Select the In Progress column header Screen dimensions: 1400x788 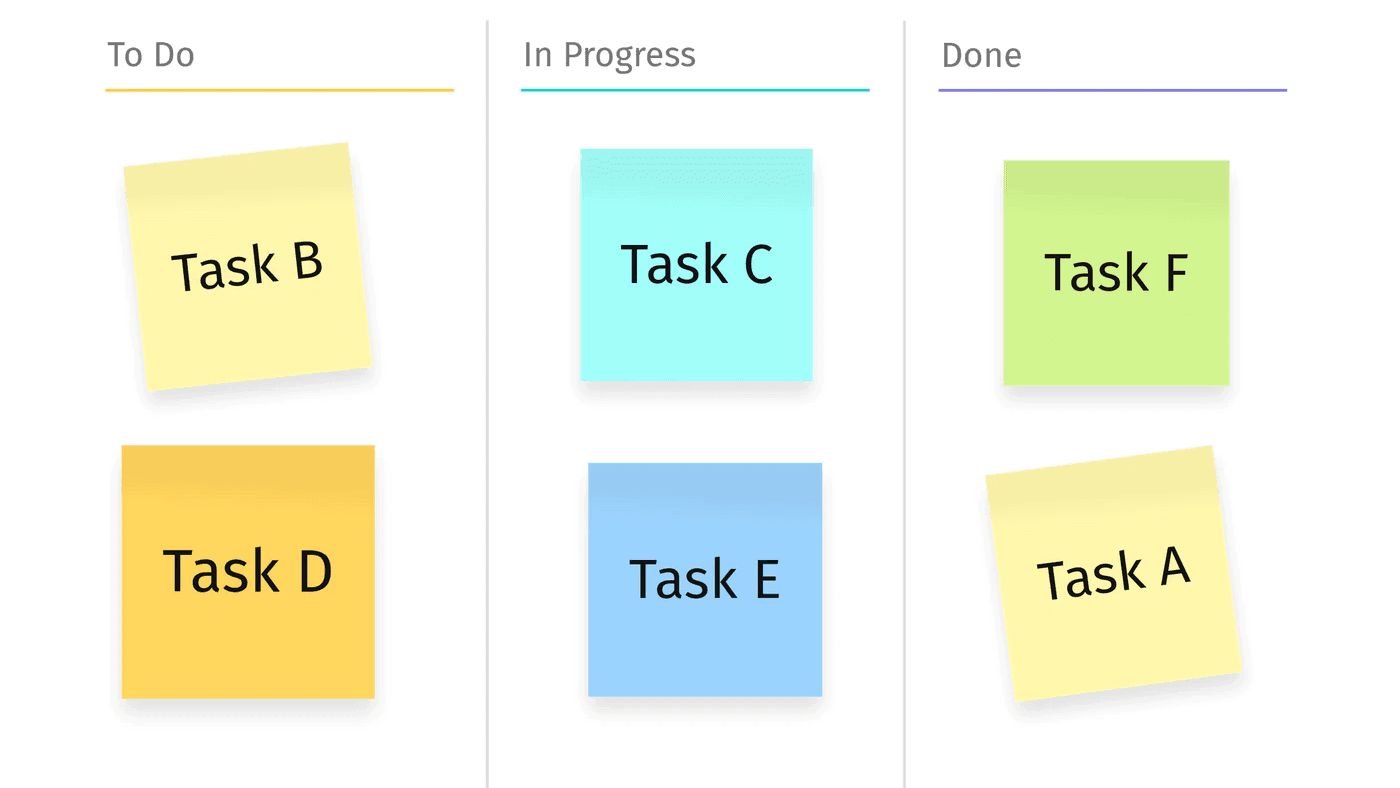tap(609, 55)
